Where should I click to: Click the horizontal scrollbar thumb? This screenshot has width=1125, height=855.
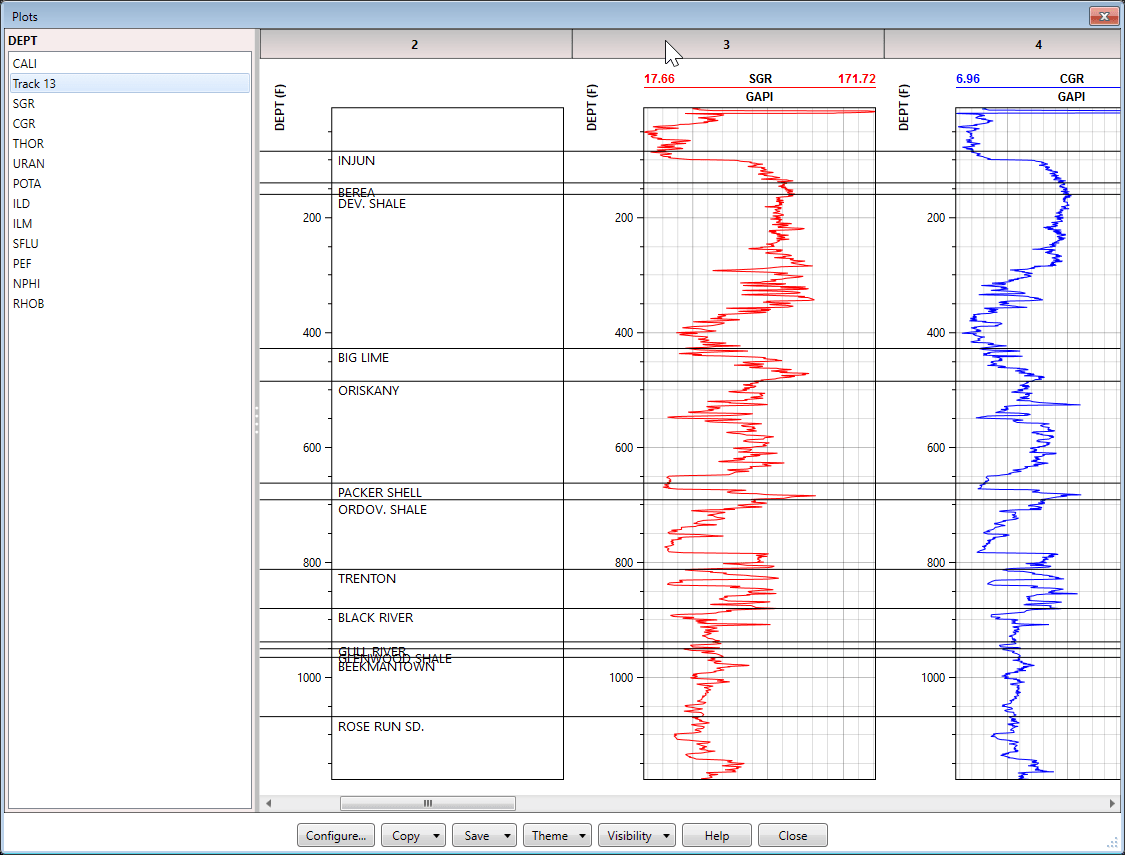tap(427, 803)
